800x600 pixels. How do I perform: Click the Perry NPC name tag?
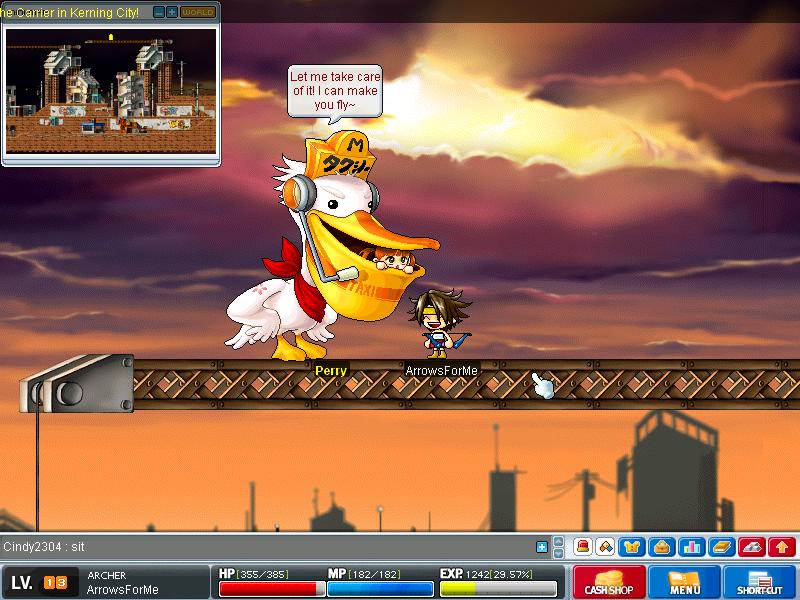pos(331,371)
